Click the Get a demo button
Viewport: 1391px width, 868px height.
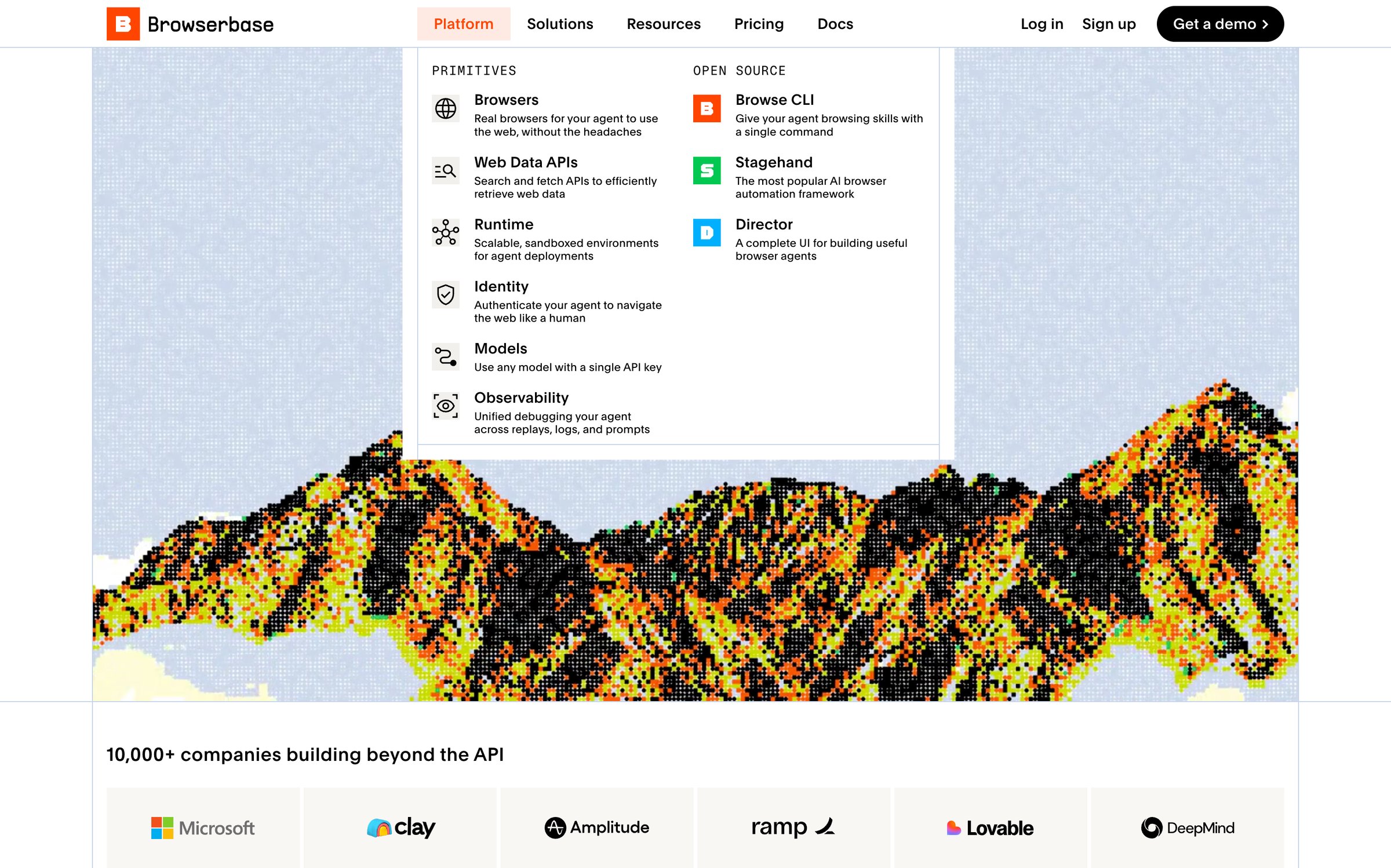1220,24
